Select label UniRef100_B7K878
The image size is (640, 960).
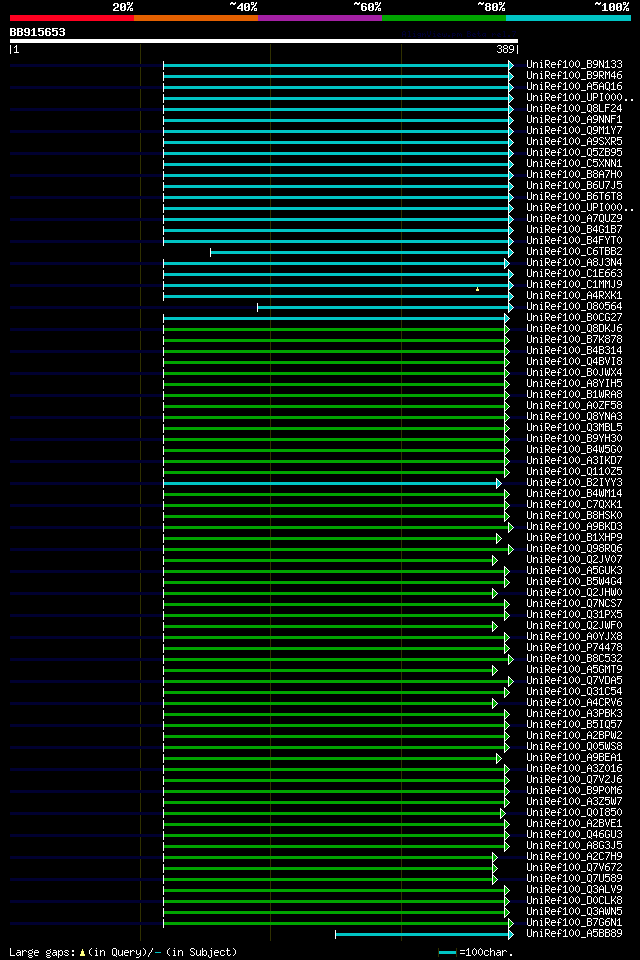pos(574,340)
